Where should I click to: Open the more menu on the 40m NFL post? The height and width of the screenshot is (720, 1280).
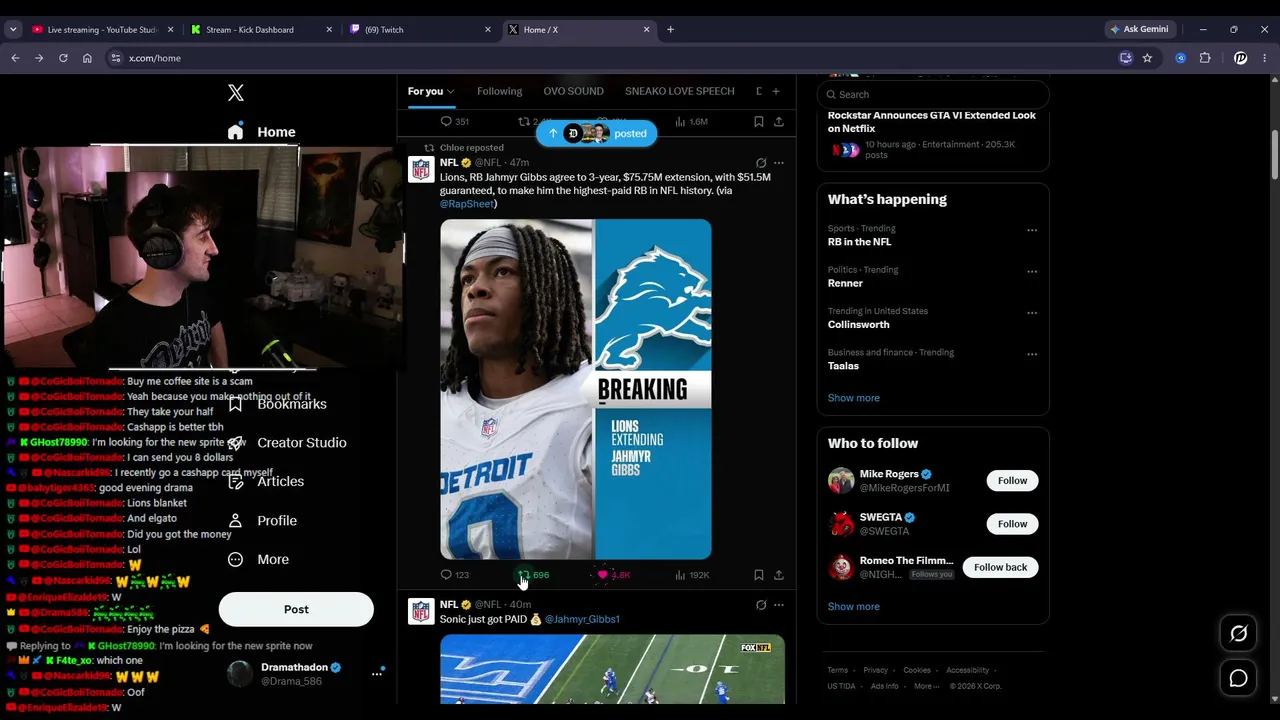[779, 605]
